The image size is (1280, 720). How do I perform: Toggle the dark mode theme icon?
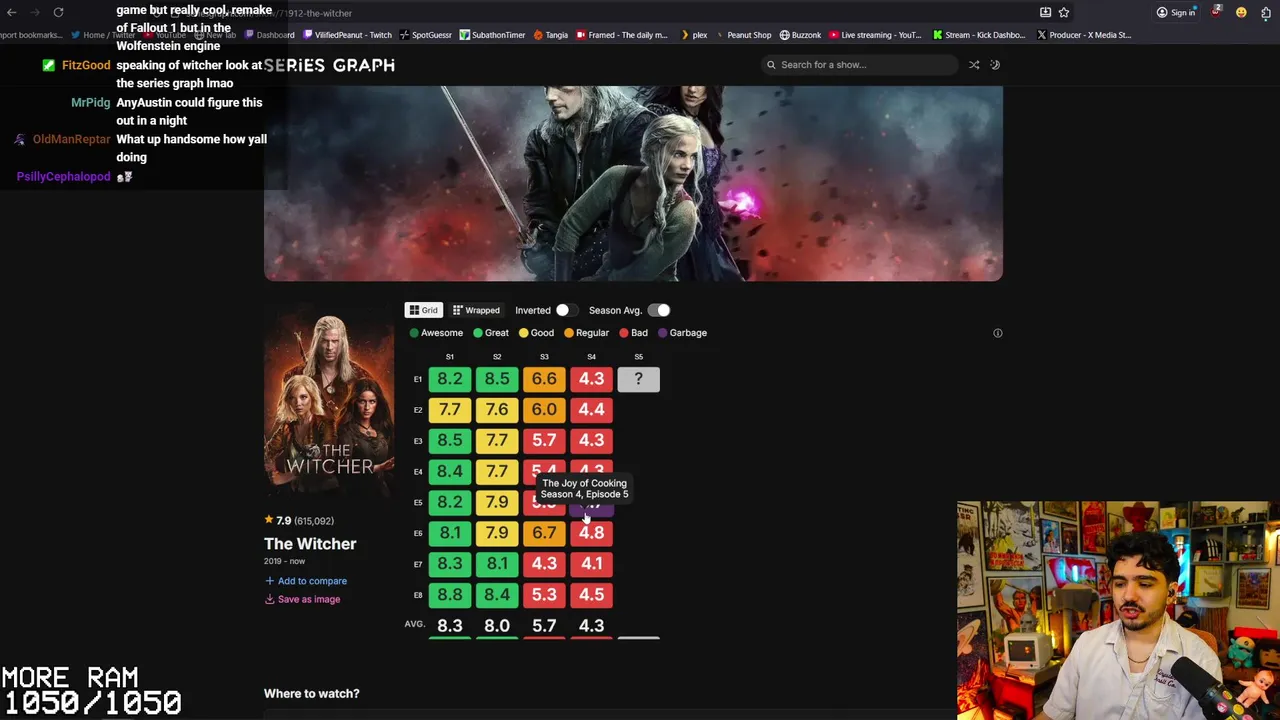click(995, 65)
